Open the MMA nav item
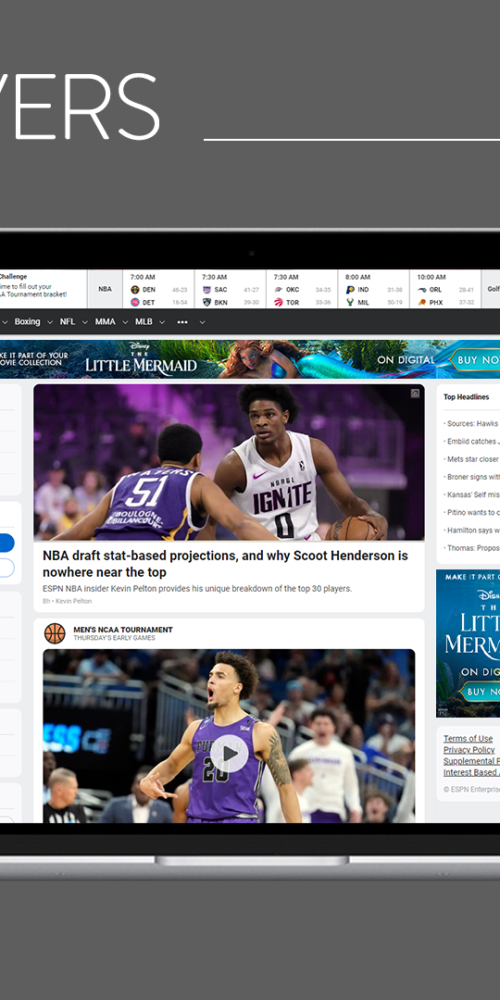The image size is (500, 1000). click(x=105, y=322)
